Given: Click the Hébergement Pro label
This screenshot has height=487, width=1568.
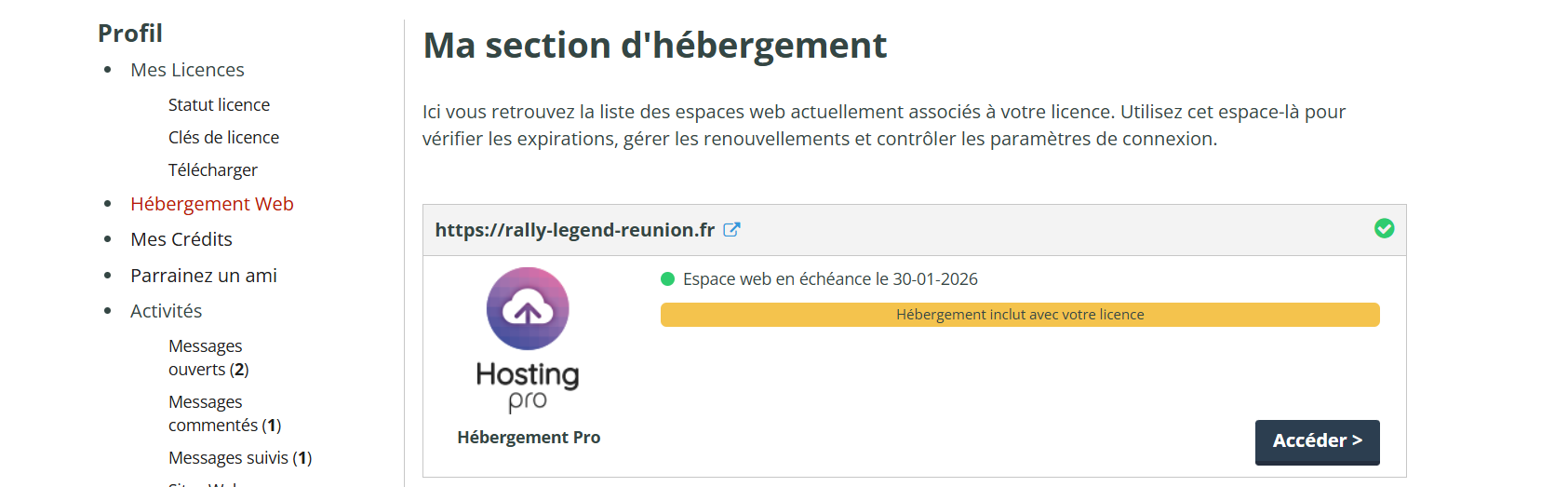Looking at the screenshot, I should pos(529,438).
